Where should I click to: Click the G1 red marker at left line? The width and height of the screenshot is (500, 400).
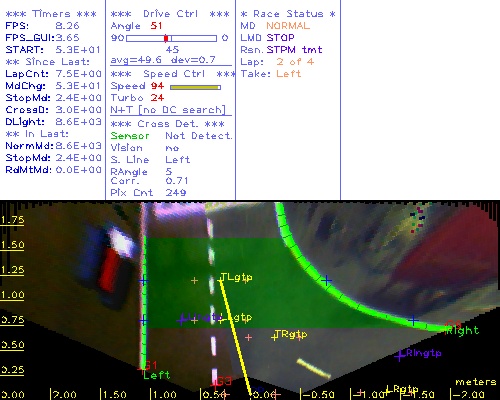coord(149,365)
